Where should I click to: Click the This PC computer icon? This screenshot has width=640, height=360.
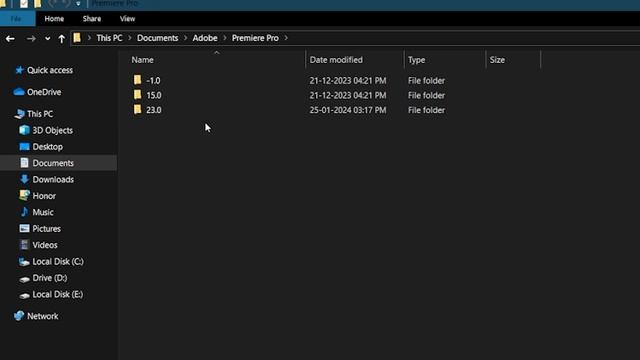pyautogui.click(x=19, y=114)
